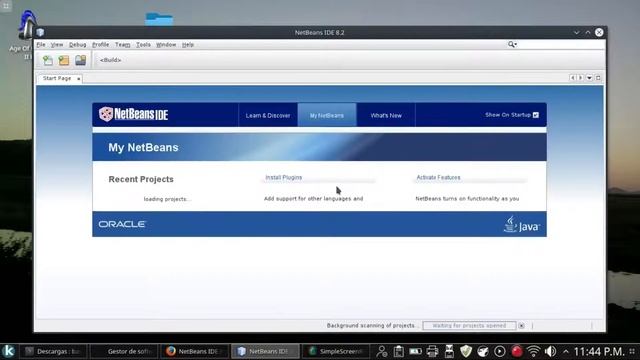Click the shield security tray icon

click(466, 351)
